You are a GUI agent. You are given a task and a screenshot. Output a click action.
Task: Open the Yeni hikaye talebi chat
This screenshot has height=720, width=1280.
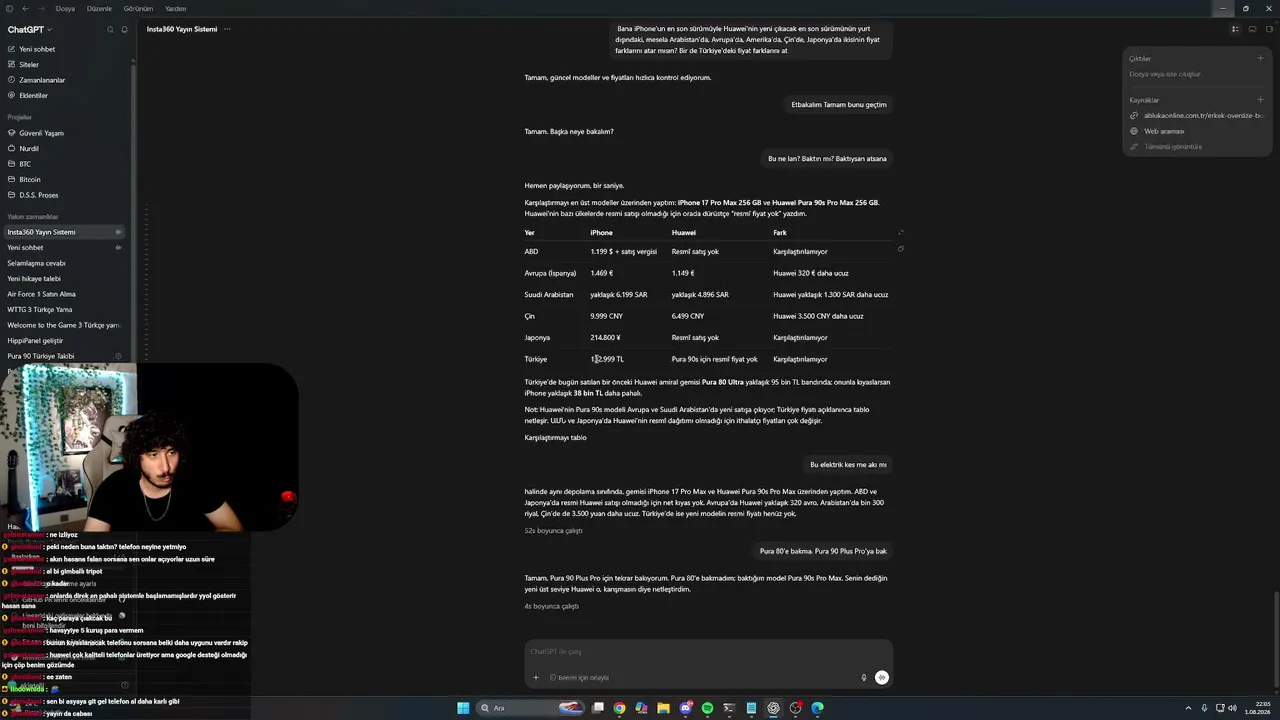[x=65, y=278]
